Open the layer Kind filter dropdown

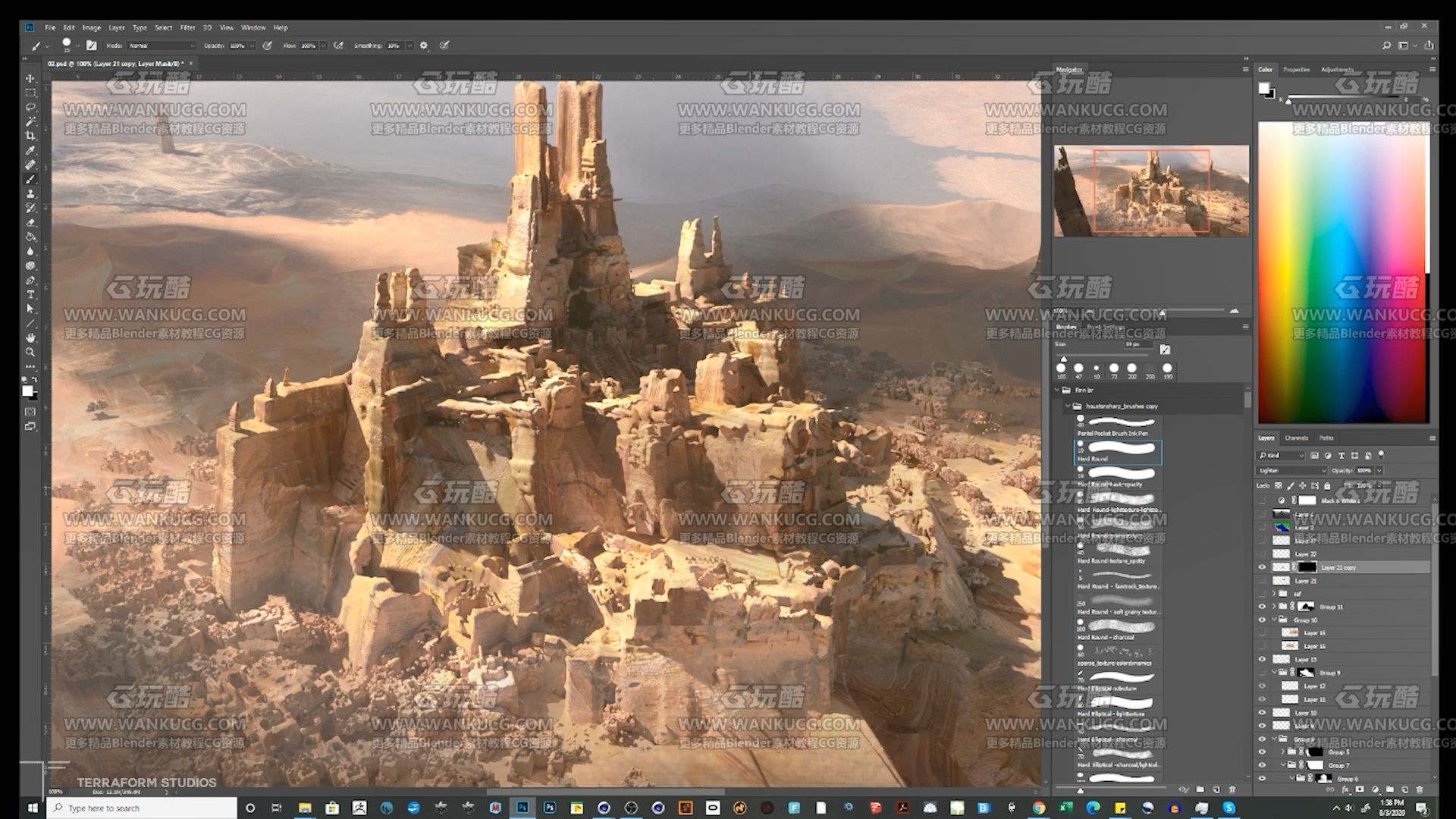pos(1282,455)
